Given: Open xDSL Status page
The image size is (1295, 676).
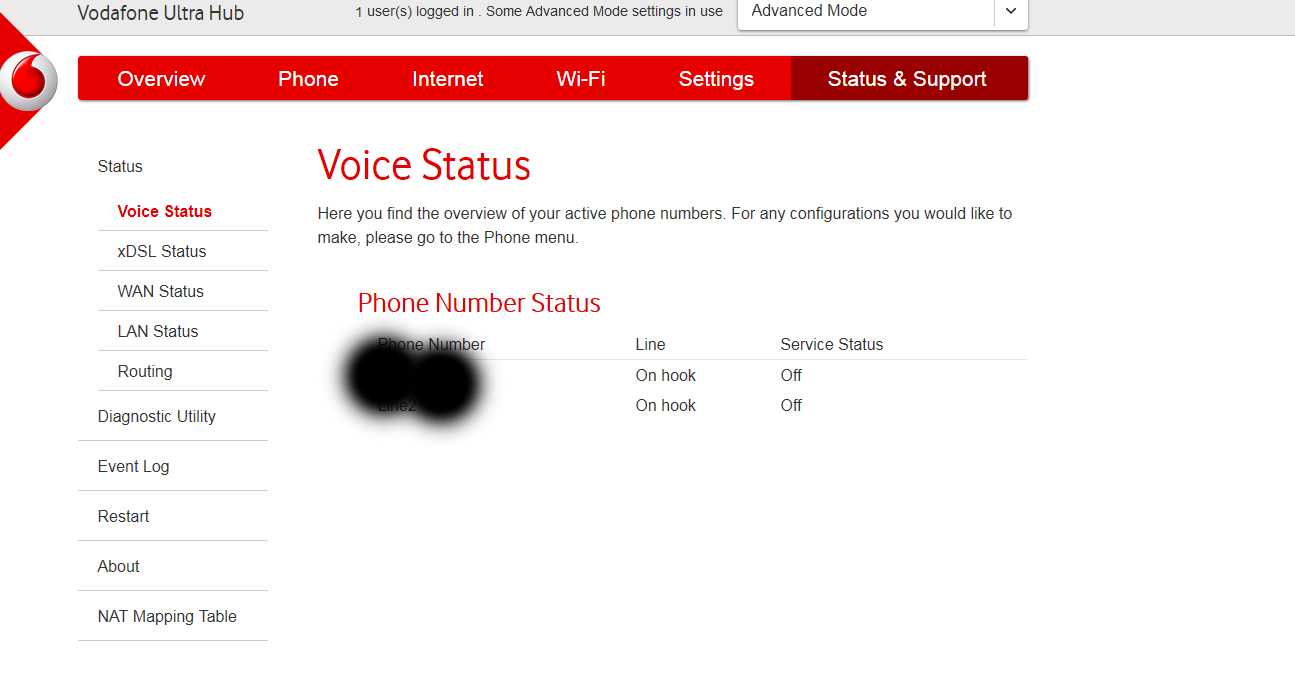Looking at the screenshot, I should [x=162, y=251].
